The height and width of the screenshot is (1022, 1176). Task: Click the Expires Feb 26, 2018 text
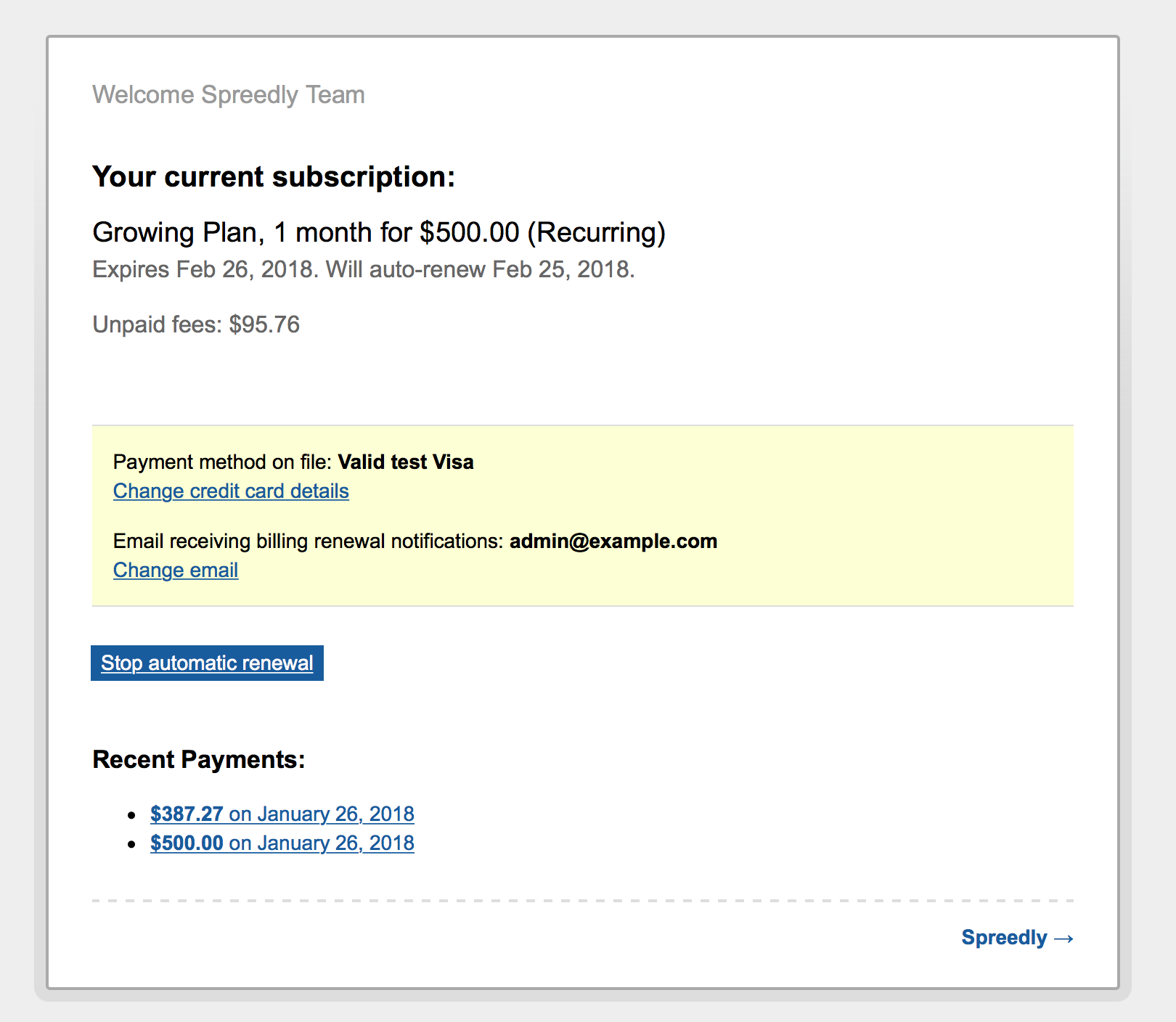[205, 269]
